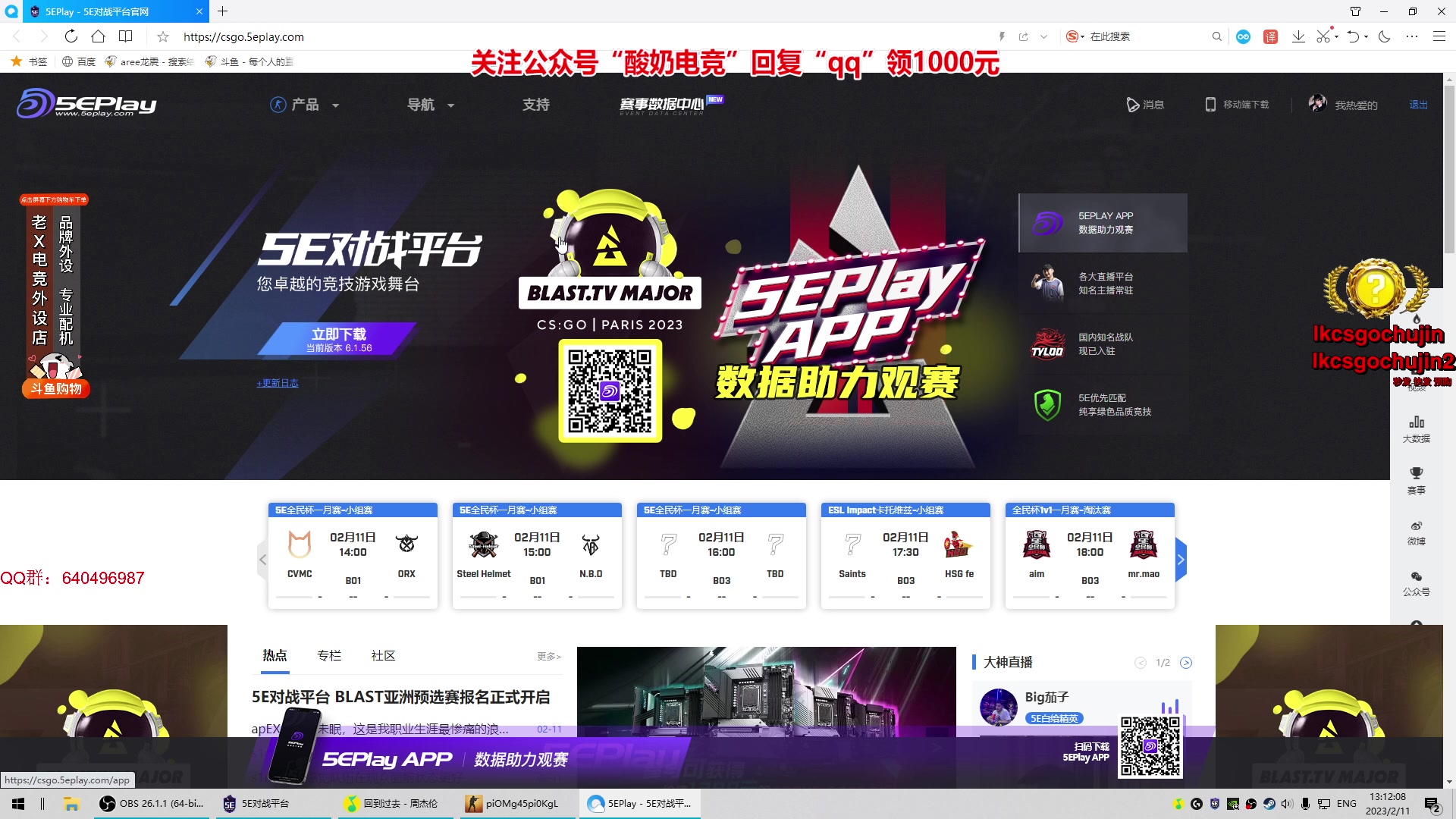Expand the 产品 dropdown menu
This screenshot has width=1456, height=819.
[x=305, y=105]
